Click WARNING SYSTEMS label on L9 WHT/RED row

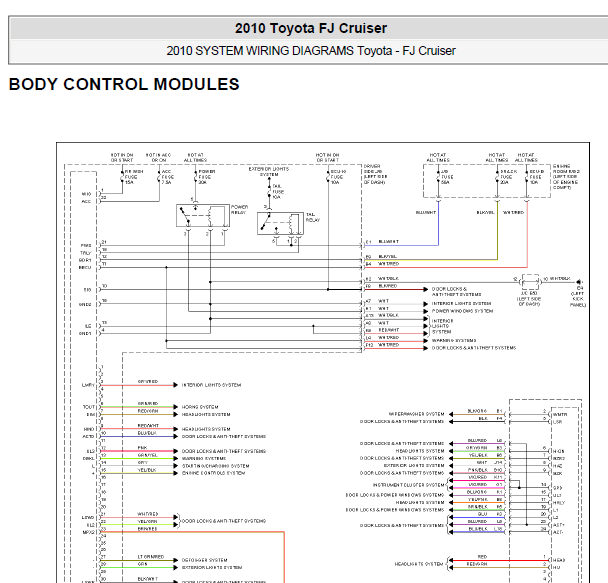(x=454, y=340)
